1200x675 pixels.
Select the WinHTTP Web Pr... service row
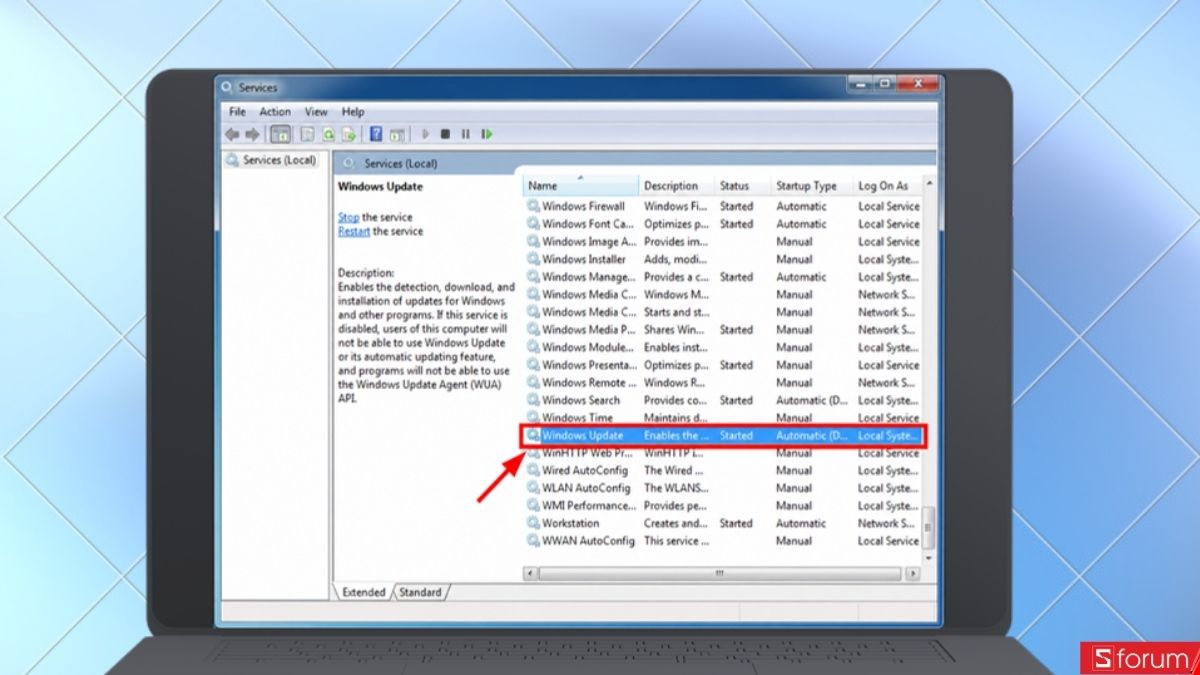click(722, 453)
